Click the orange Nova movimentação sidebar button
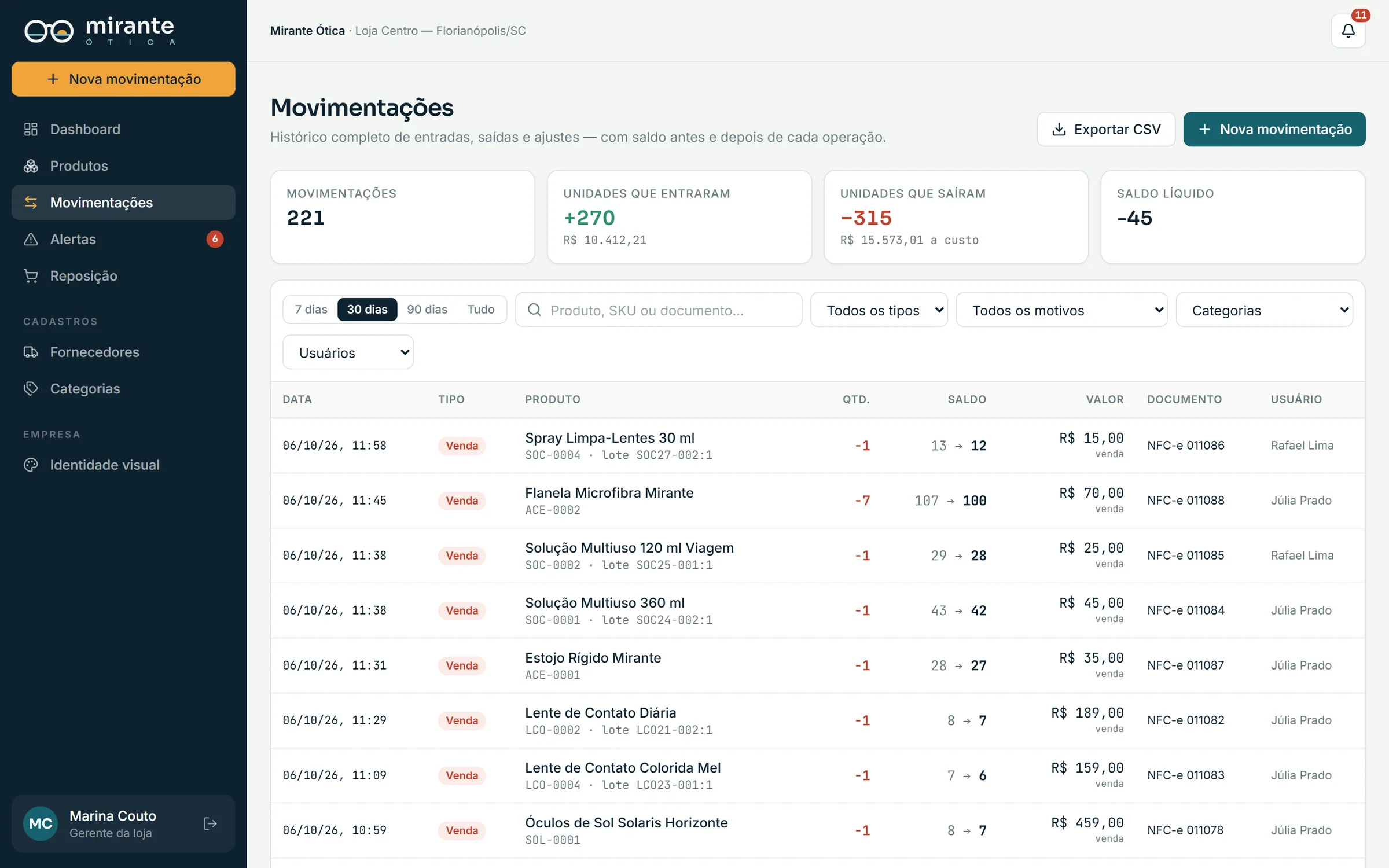This screenshot has width=1389, height=868. [123, 79]
